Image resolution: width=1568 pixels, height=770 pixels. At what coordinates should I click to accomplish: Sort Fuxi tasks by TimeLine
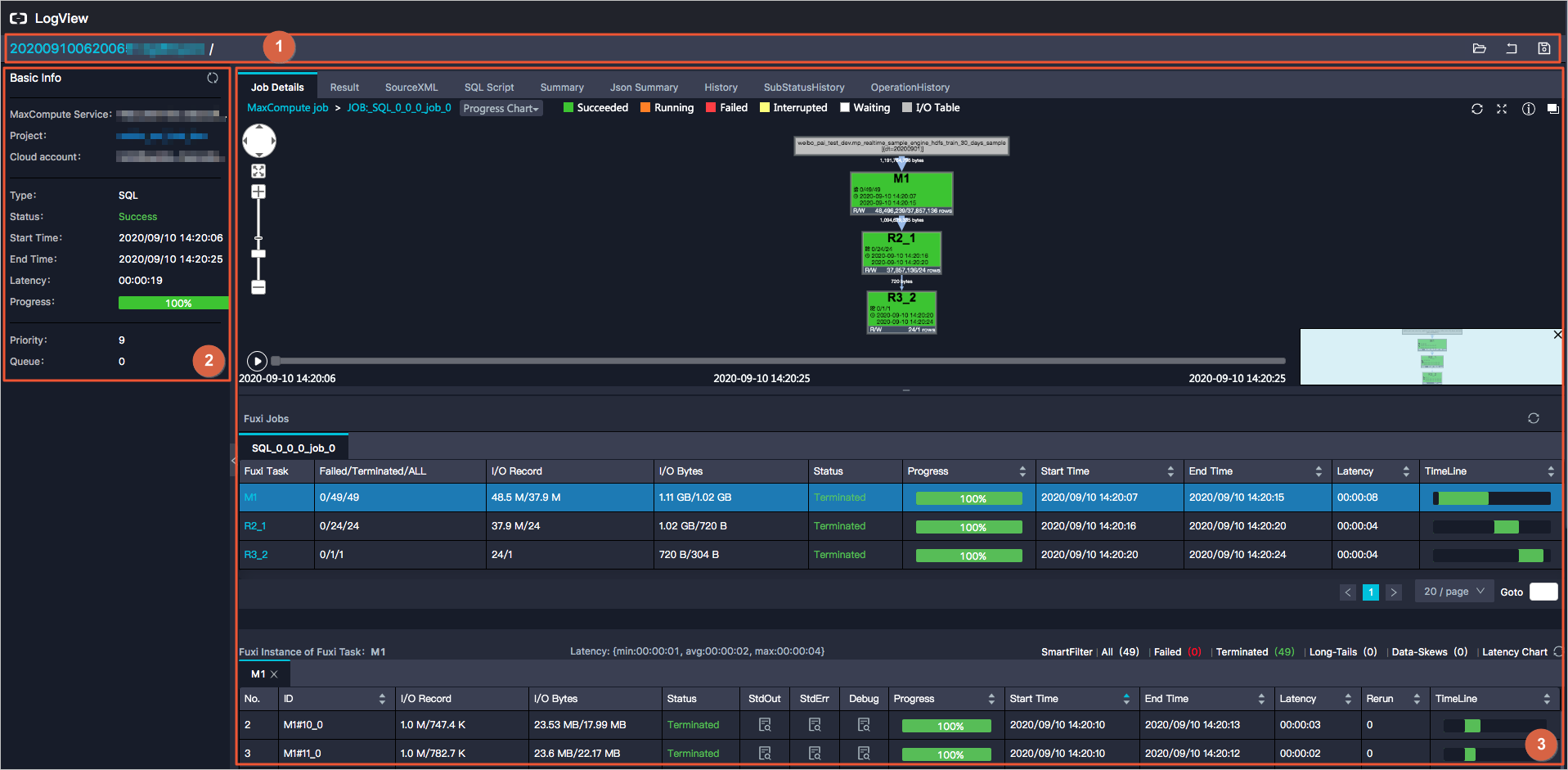pyautogui.click(x=1551, y=471)
